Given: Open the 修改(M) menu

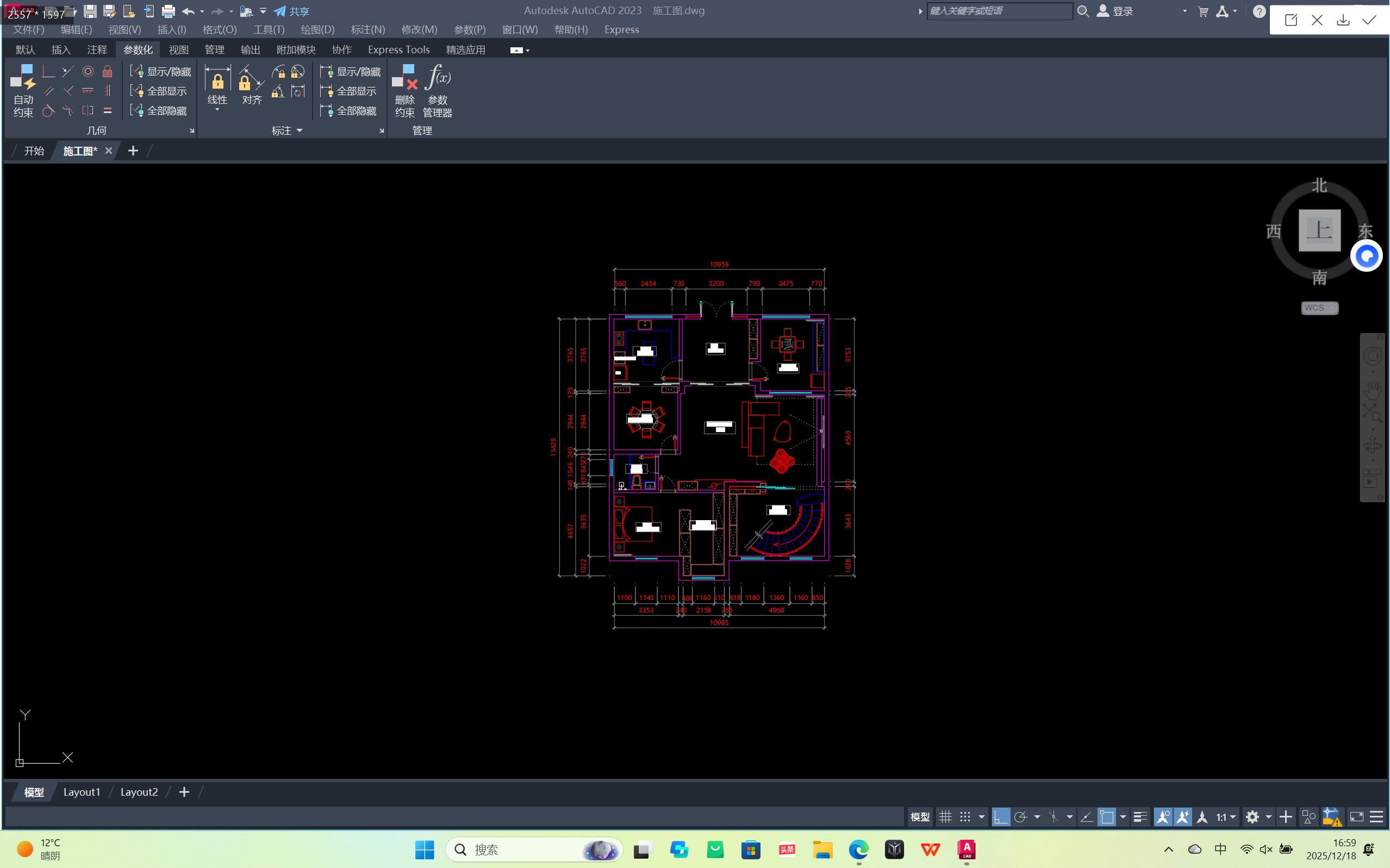Looking at the screenshot, I should [x=419, y=29].
